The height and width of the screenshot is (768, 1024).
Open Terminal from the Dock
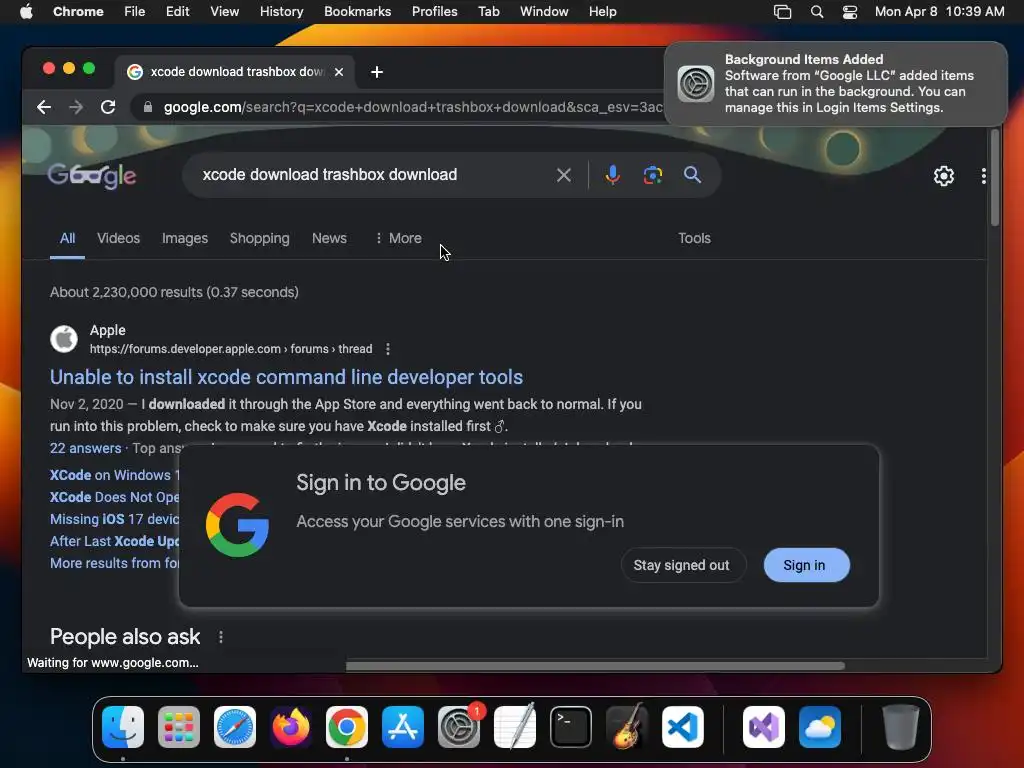click(x=571, y=727)
